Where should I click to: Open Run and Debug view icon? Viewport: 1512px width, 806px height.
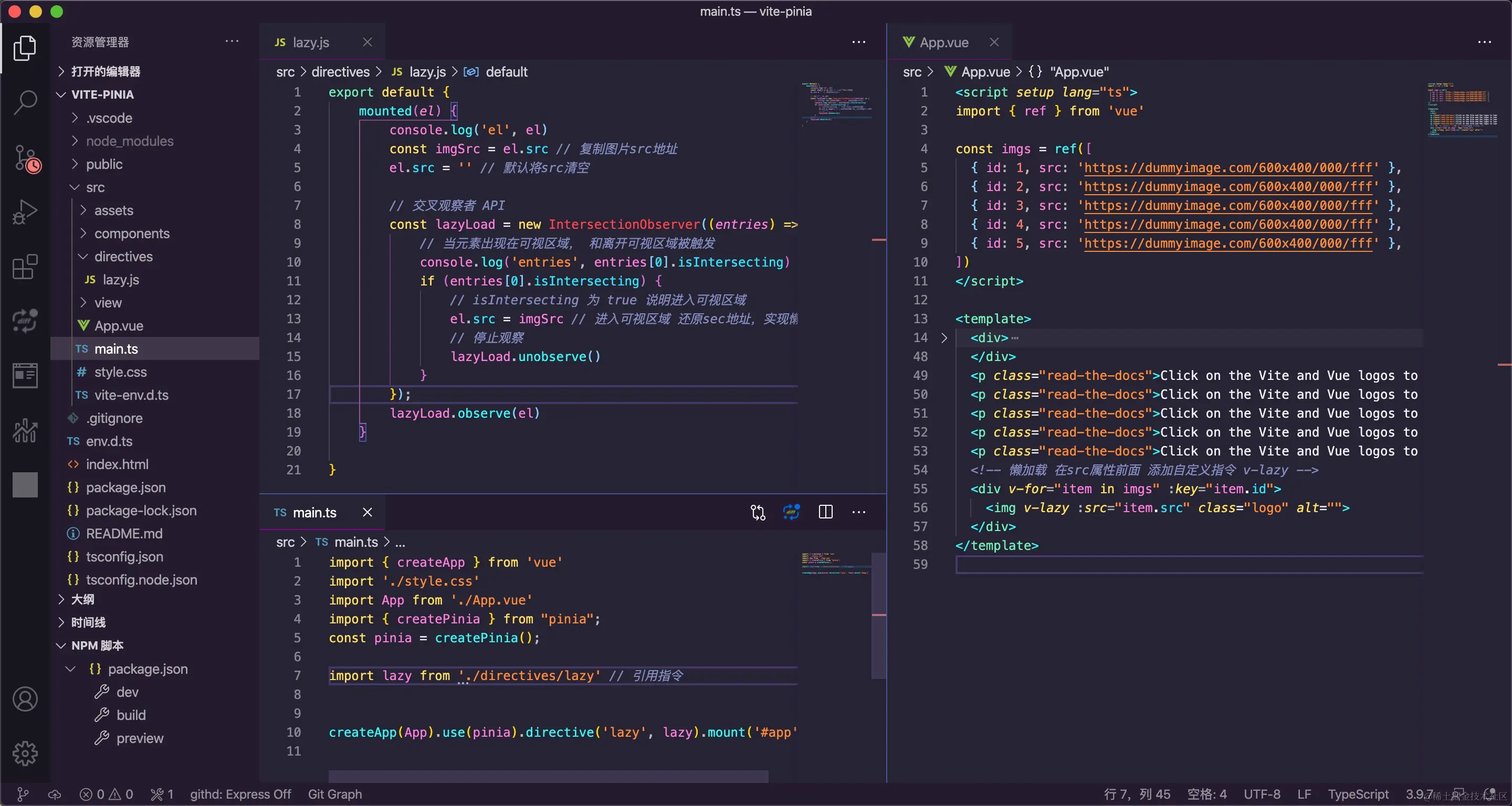tap(25, 213)
